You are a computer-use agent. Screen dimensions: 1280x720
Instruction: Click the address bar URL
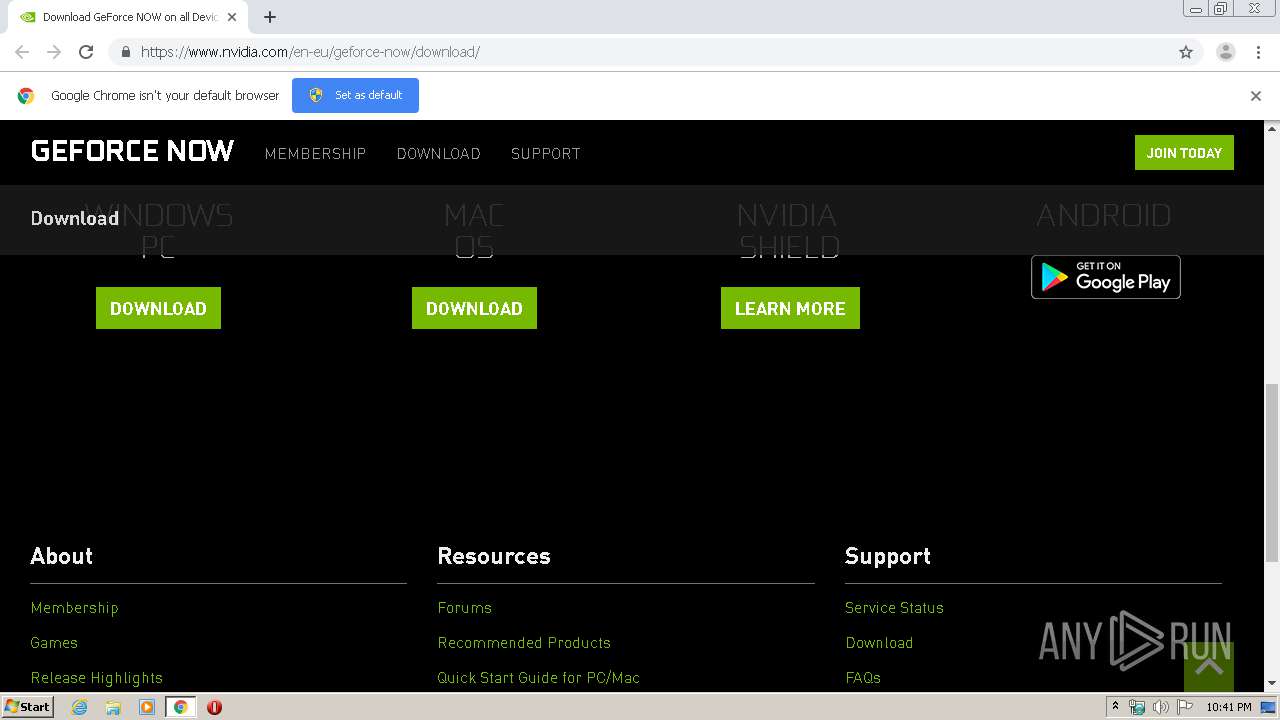click(310, 52)
